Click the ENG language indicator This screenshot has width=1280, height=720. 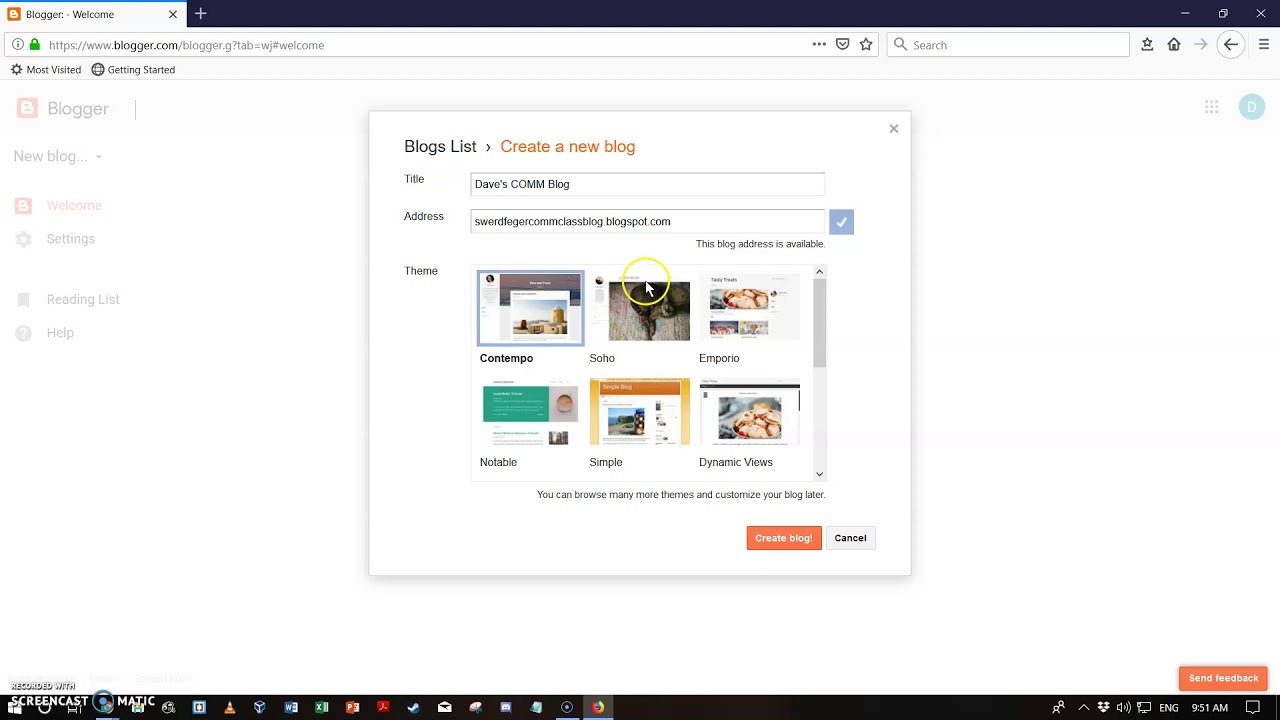click(1168, 708)
